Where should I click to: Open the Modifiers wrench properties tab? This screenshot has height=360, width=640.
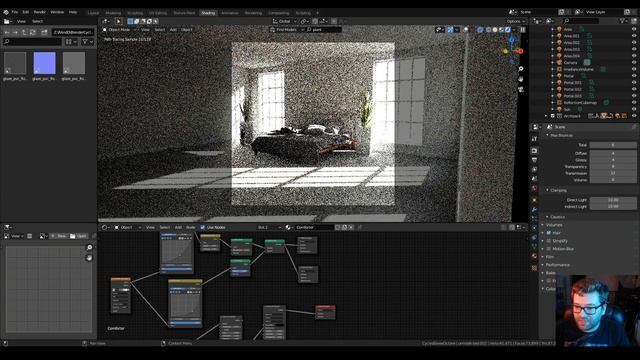point(534,209)
